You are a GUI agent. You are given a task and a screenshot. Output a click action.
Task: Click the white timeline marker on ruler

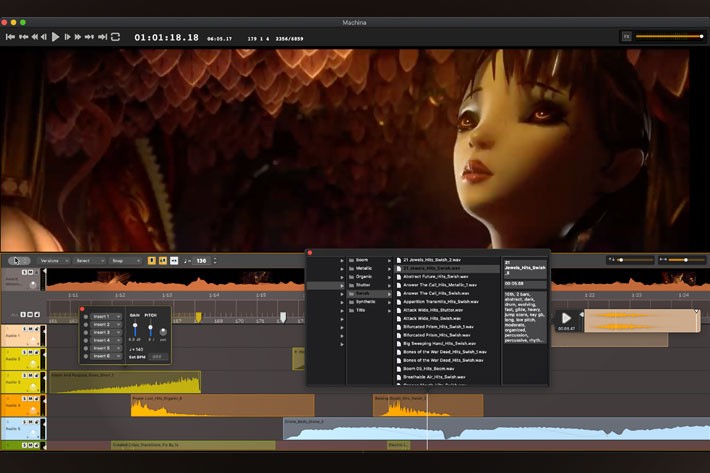point(283,317)
